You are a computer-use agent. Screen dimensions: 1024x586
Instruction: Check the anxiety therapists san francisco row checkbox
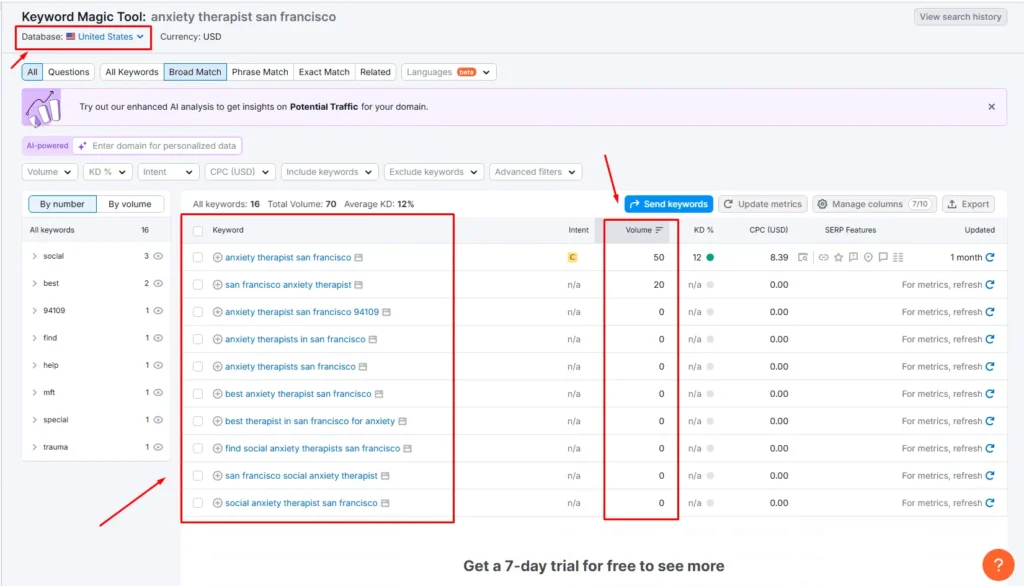pos(198,366)
